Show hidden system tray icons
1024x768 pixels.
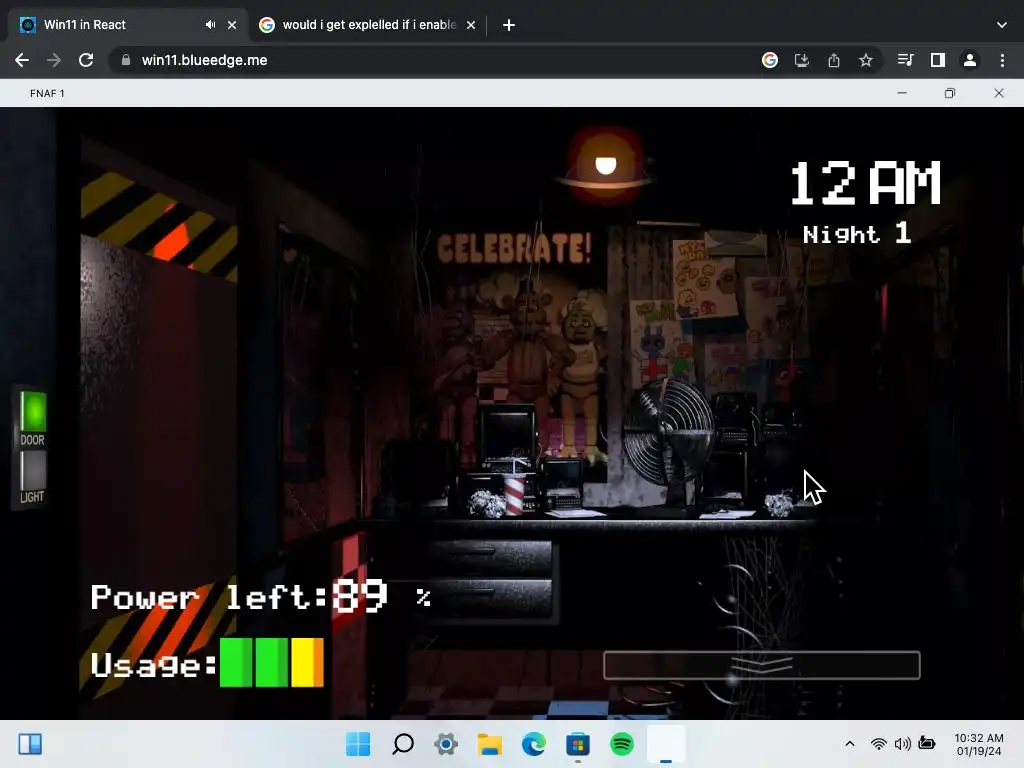pyautogui.click(x=850, y=744)
